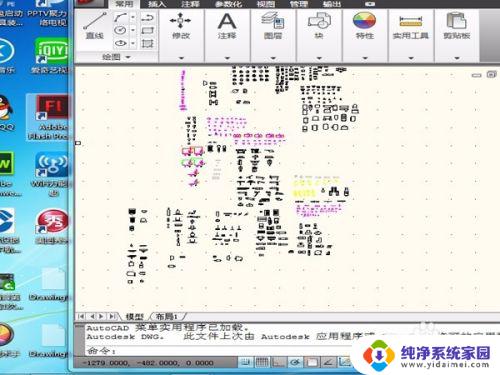Open the red 秀 desktop shortcut
Screen dimensions: 500x375
coord(52,226)
